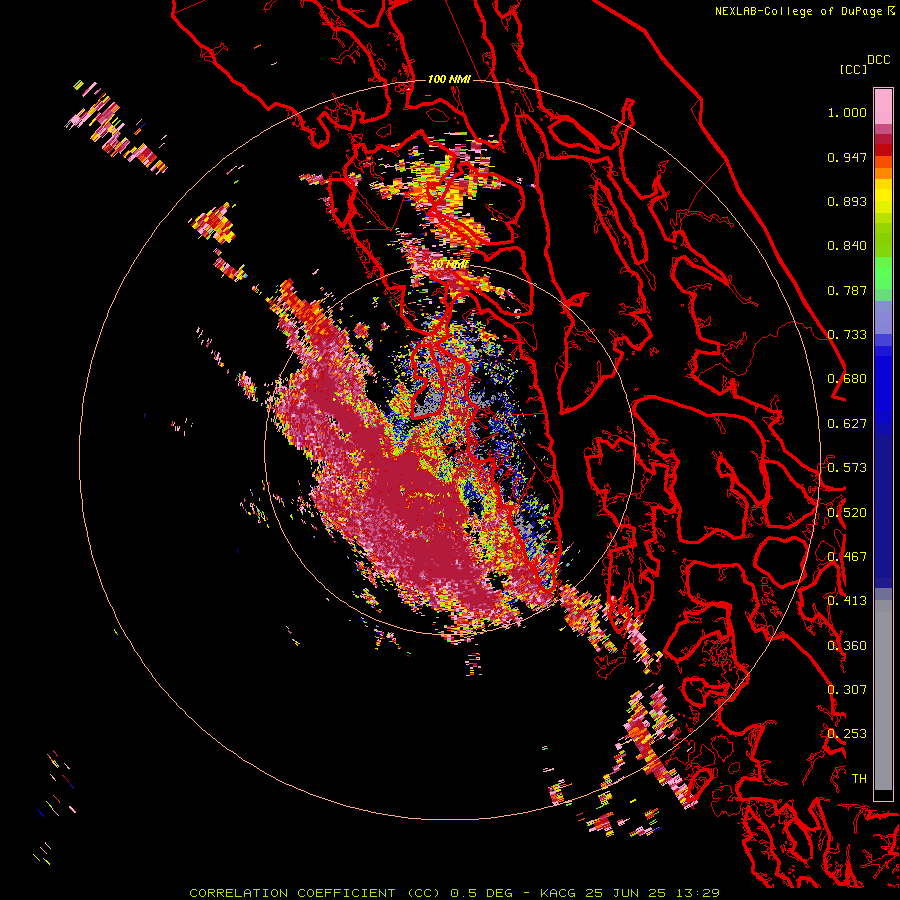Click the 0.627 scale value
This screenshot has width=900, height=900.
point(847,424)
